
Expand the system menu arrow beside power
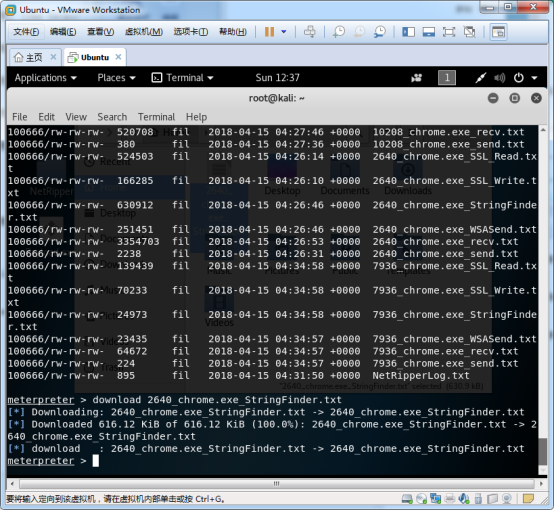coord(534,78)
